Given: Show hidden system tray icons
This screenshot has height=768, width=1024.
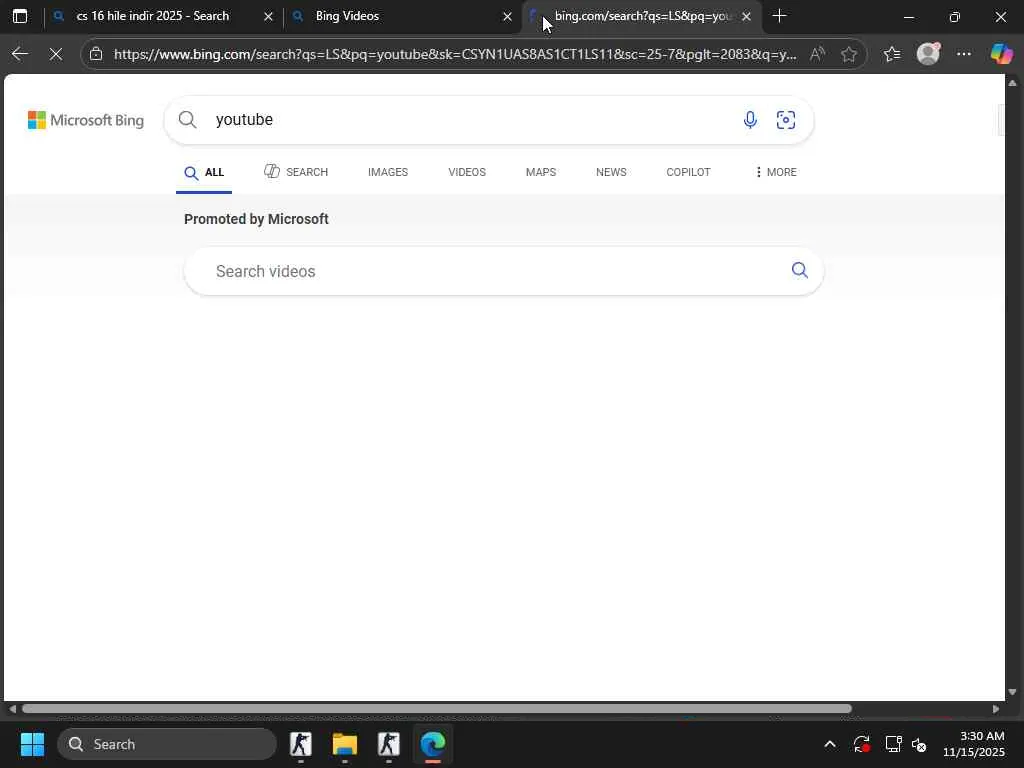Looking at the screenshot, I should (x=830, y=744).
